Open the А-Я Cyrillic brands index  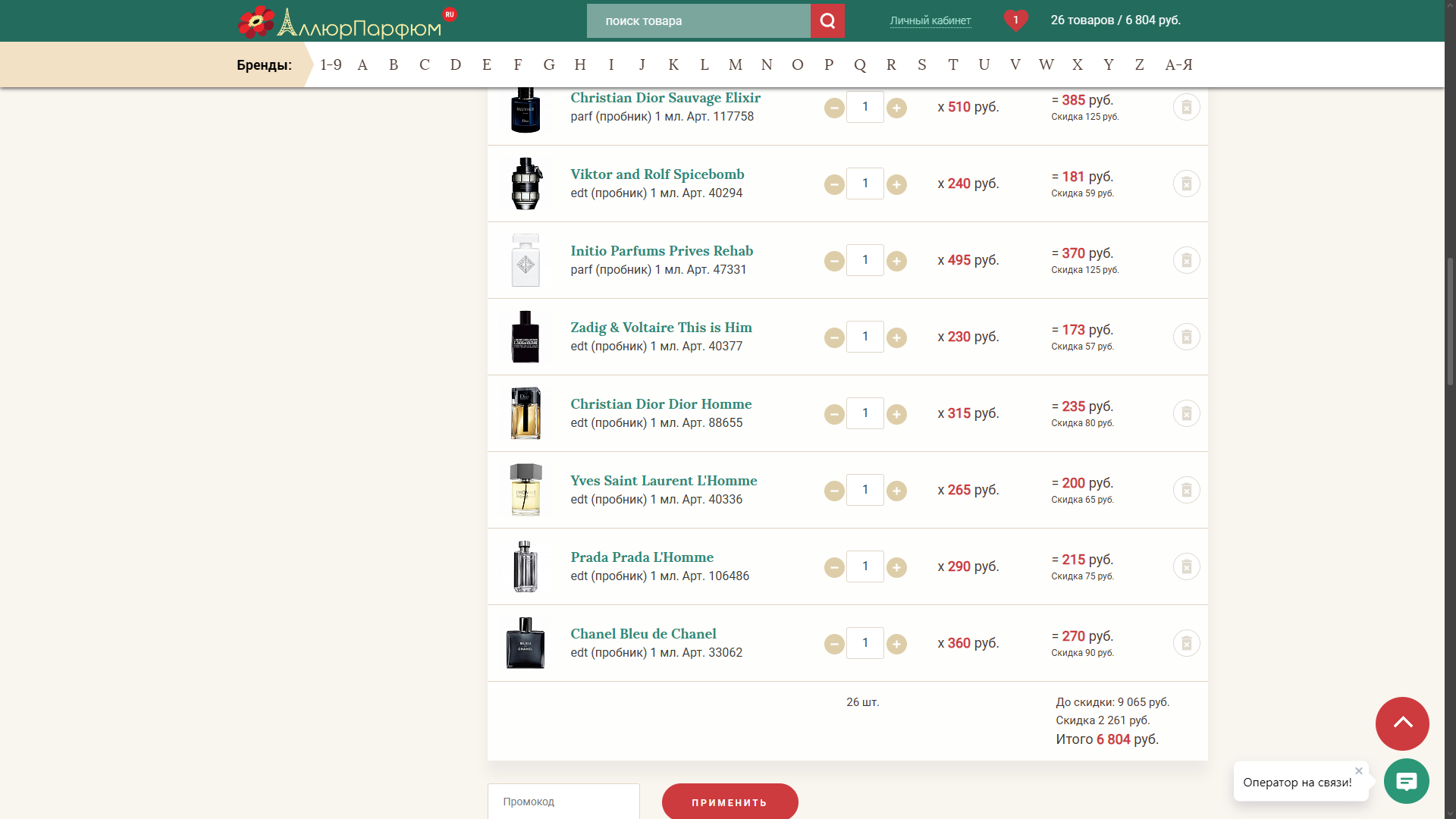point(1178,64)
